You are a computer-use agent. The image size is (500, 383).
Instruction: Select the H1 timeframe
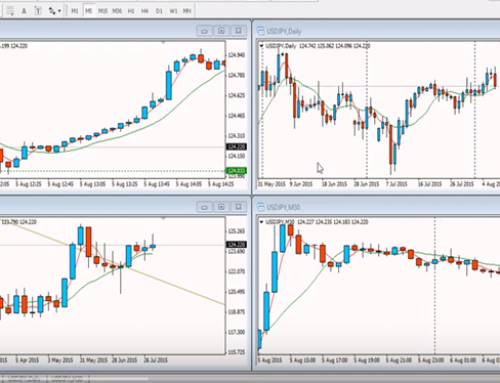click(131, 11)
